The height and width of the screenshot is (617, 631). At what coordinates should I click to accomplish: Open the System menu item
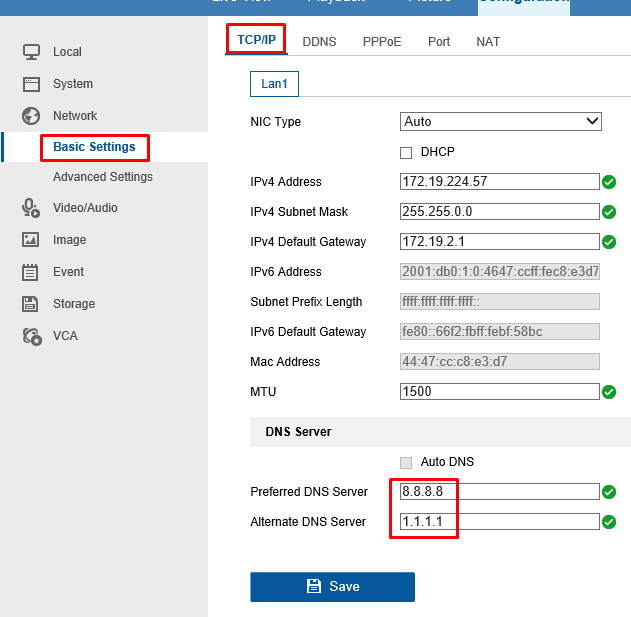click(73, 84)
